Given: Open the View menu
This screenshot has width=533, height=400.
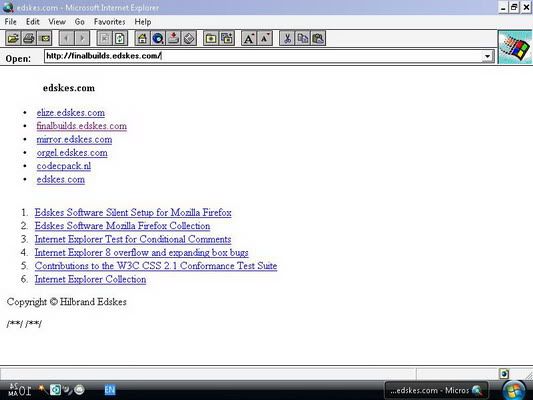Looking at the screenshot, I should (x=57, y=22).
